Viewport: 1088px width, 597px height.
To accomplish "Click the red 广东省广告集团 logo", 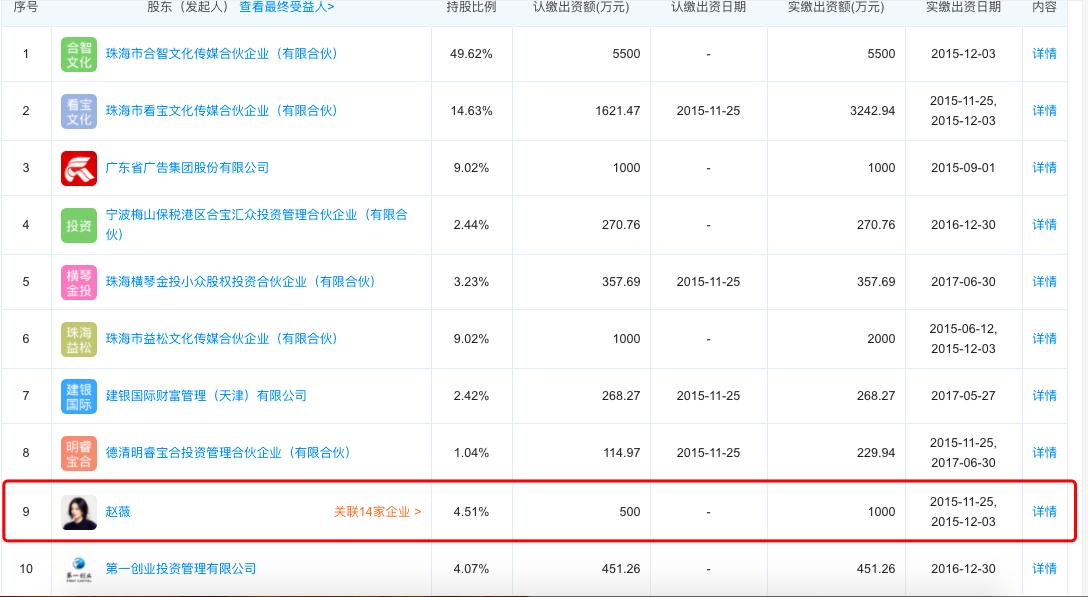I will point(78,168).
